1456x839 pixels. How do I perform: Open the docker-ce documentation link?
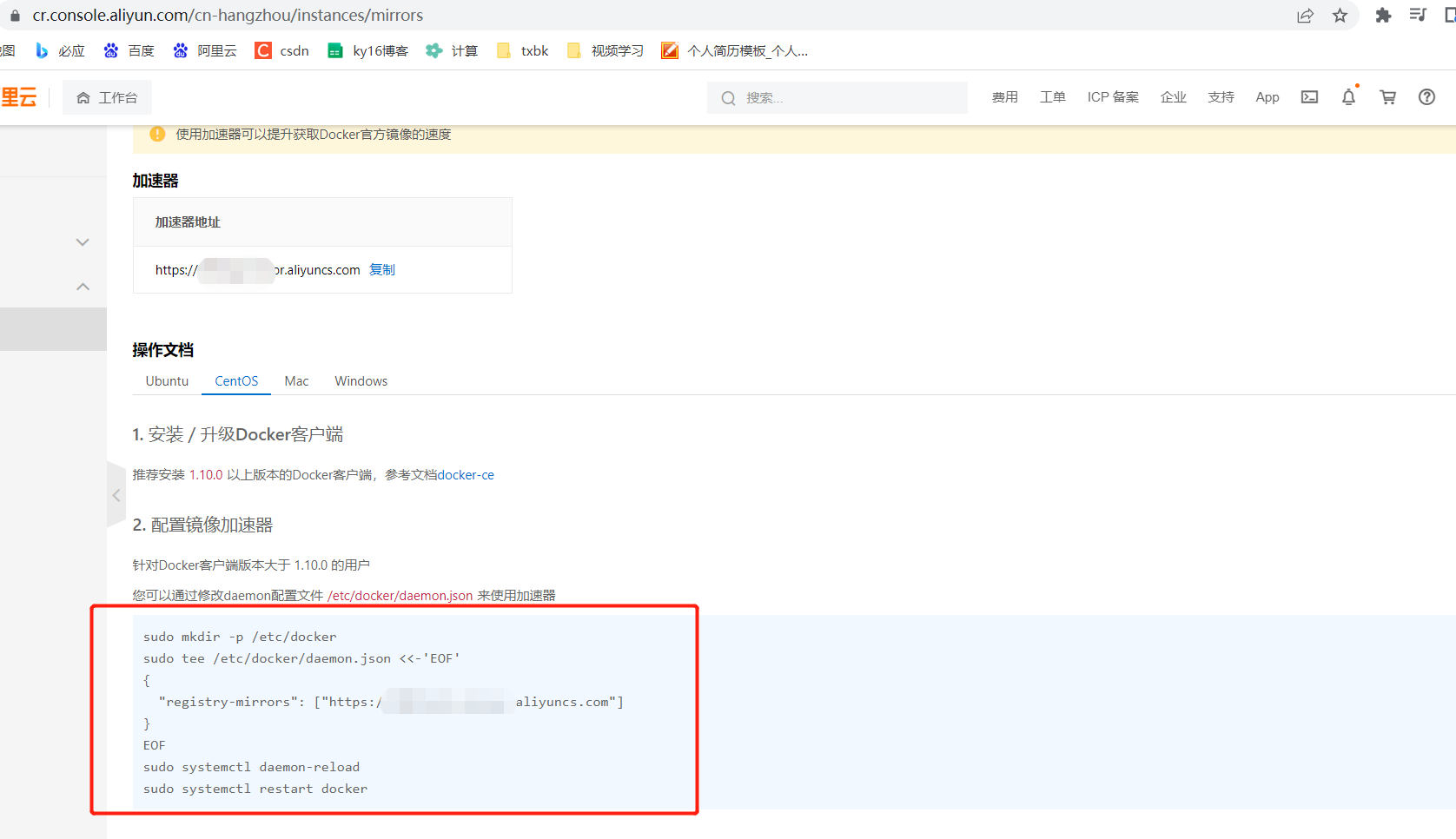tap(466, 475)
